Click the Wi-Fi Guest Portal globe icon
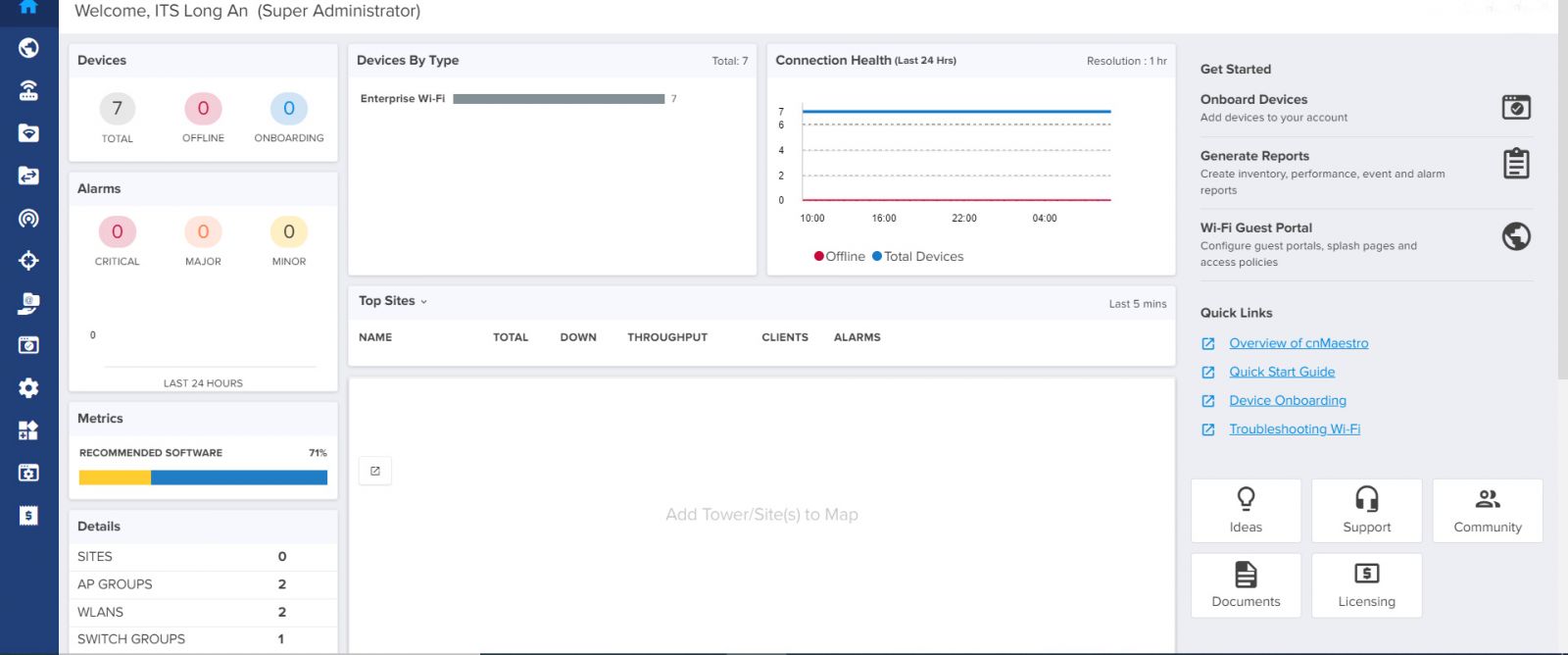This screenshot has width=1568, height=655. point(1516,236)
